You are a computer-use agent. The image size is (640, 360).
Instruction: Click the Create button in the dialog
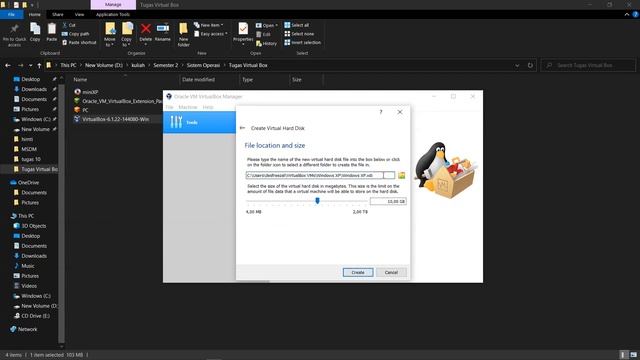[x=358, y=272]
